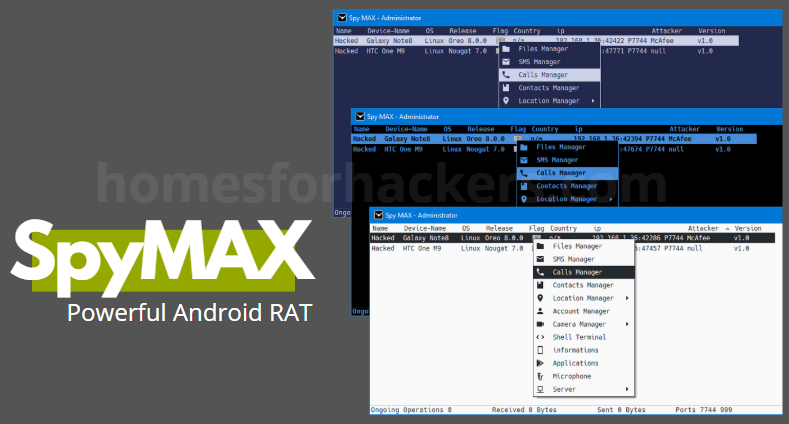Viewport: 789px width, 424px height.
Task: Click the Country column header in white-theme window
Action: (x=563, y=228)
